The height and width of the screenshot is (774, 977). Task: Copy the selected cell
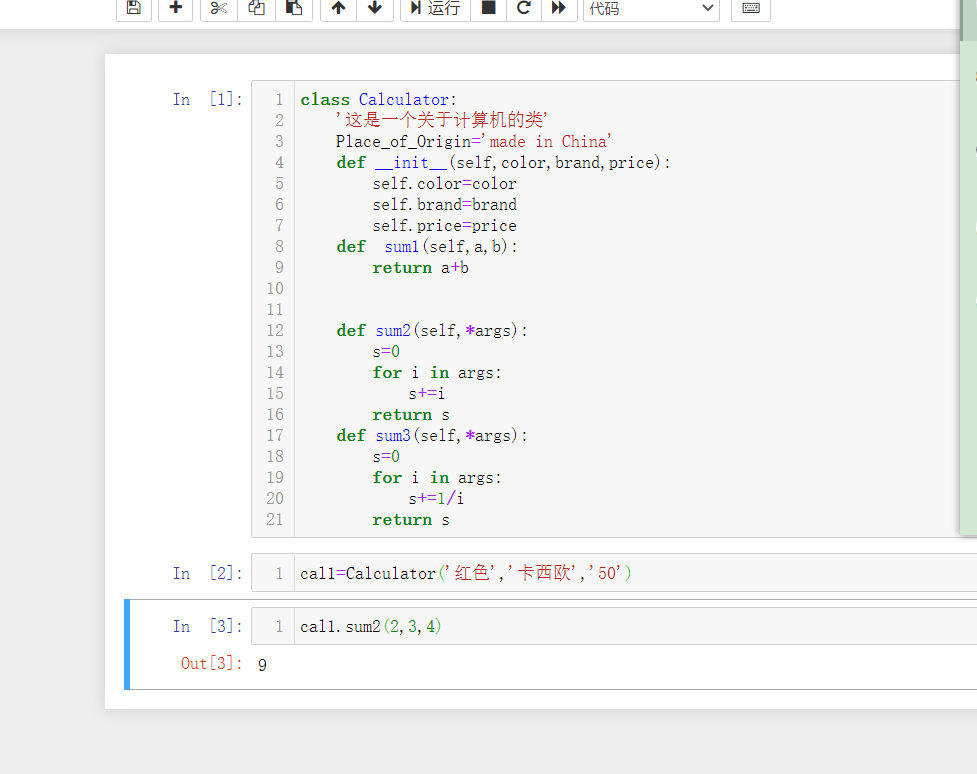point(256,8)
